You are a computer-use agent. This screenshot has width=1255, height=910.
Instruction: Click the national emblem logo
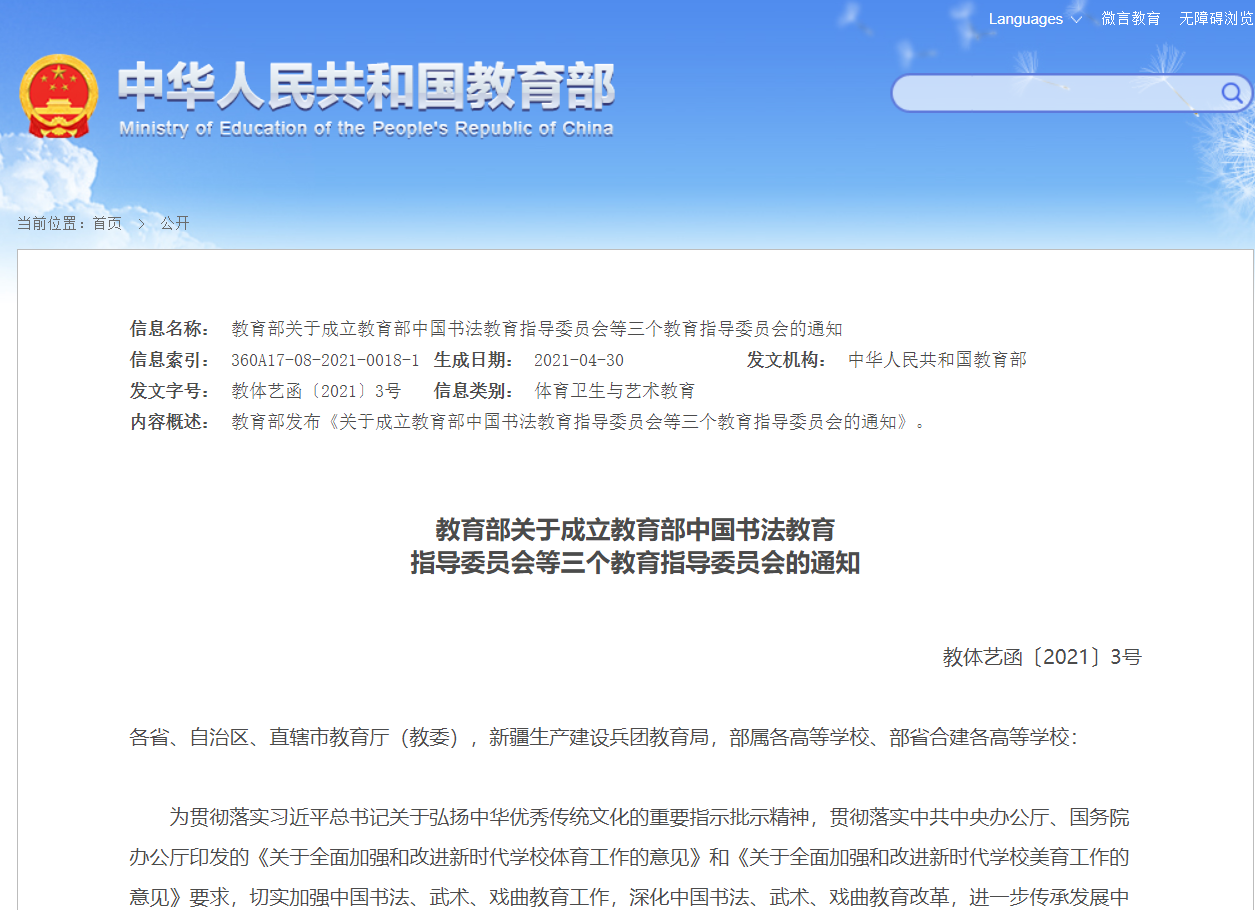59,96
